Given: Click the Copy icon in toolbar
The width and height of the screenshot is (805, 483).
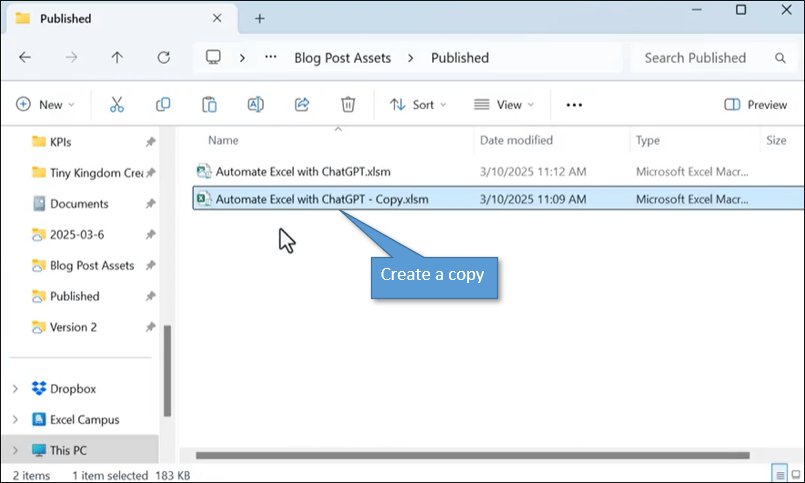Looking at the screenshot, I should click(163, 104).
